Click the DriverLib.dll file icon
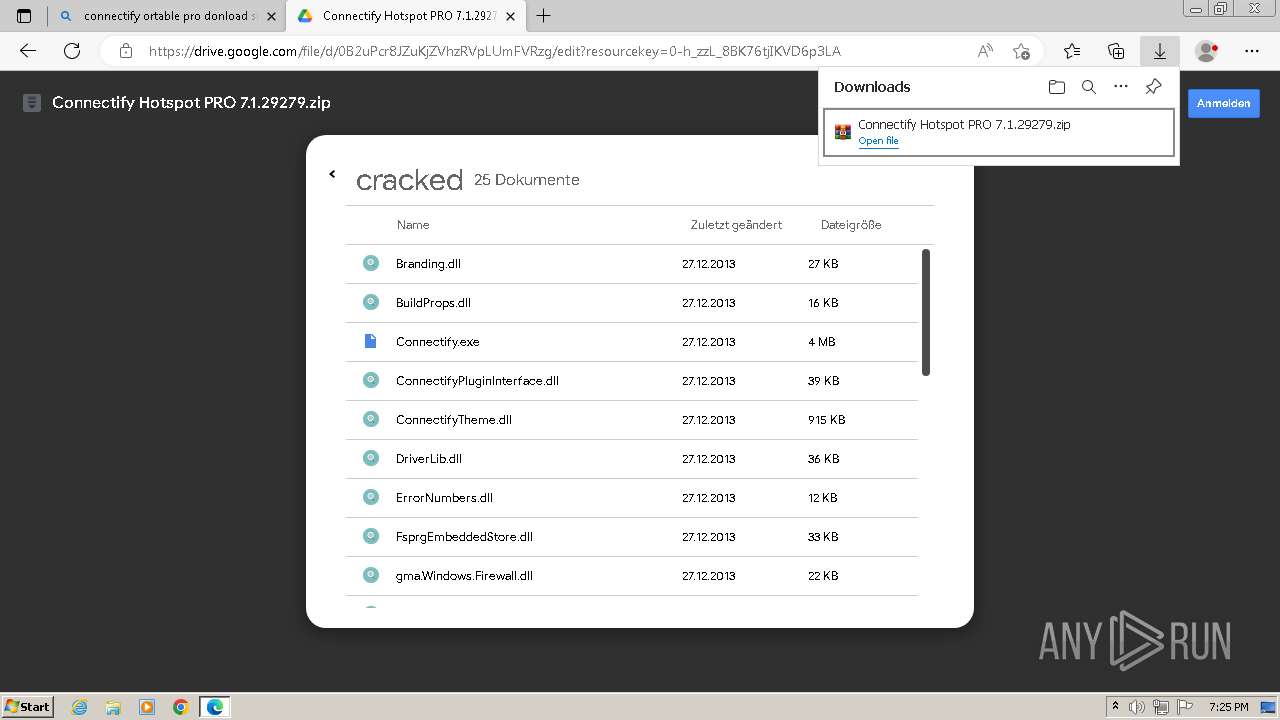Image resolution: width=1280 pixels, height=720 pixels. (370, 458)
